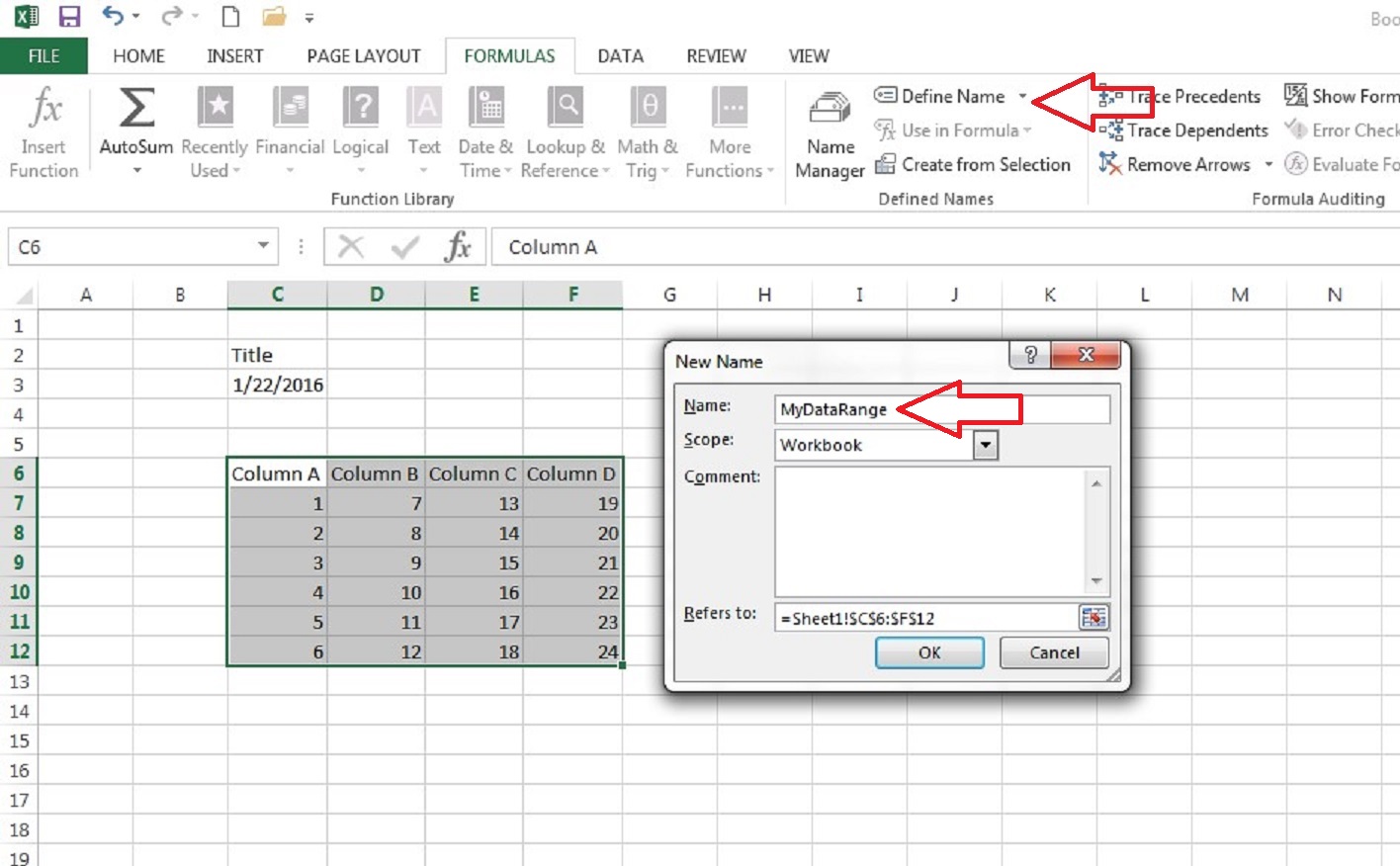The height and width of the screenshot is (866, 1400).
Task: Click the Save icon on Quick Access Toolbar
Action: click(x=68, y=16)
